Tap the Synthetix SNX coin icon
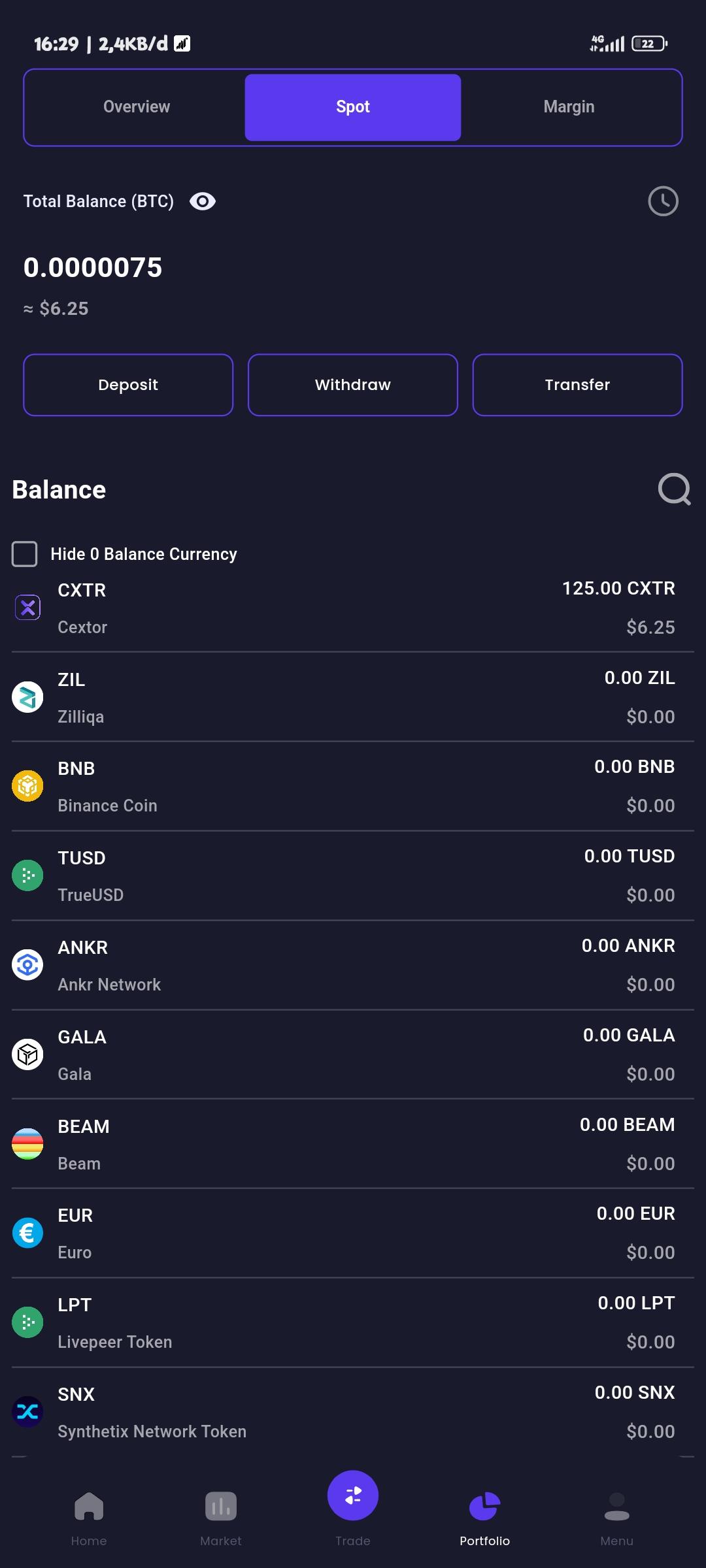 (27, 1412)
